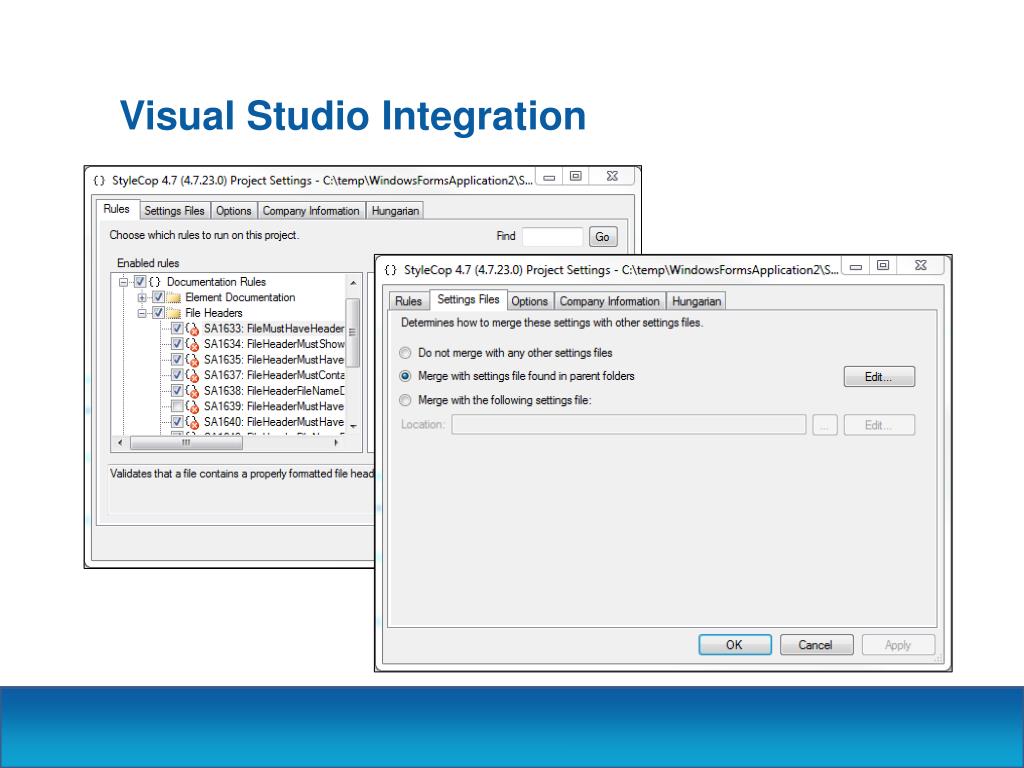The image size is (1024, 768).
Task: Enable the unchecked SA1639 rule checkbox
Action: pyautogui.click(x=177, y=406)
